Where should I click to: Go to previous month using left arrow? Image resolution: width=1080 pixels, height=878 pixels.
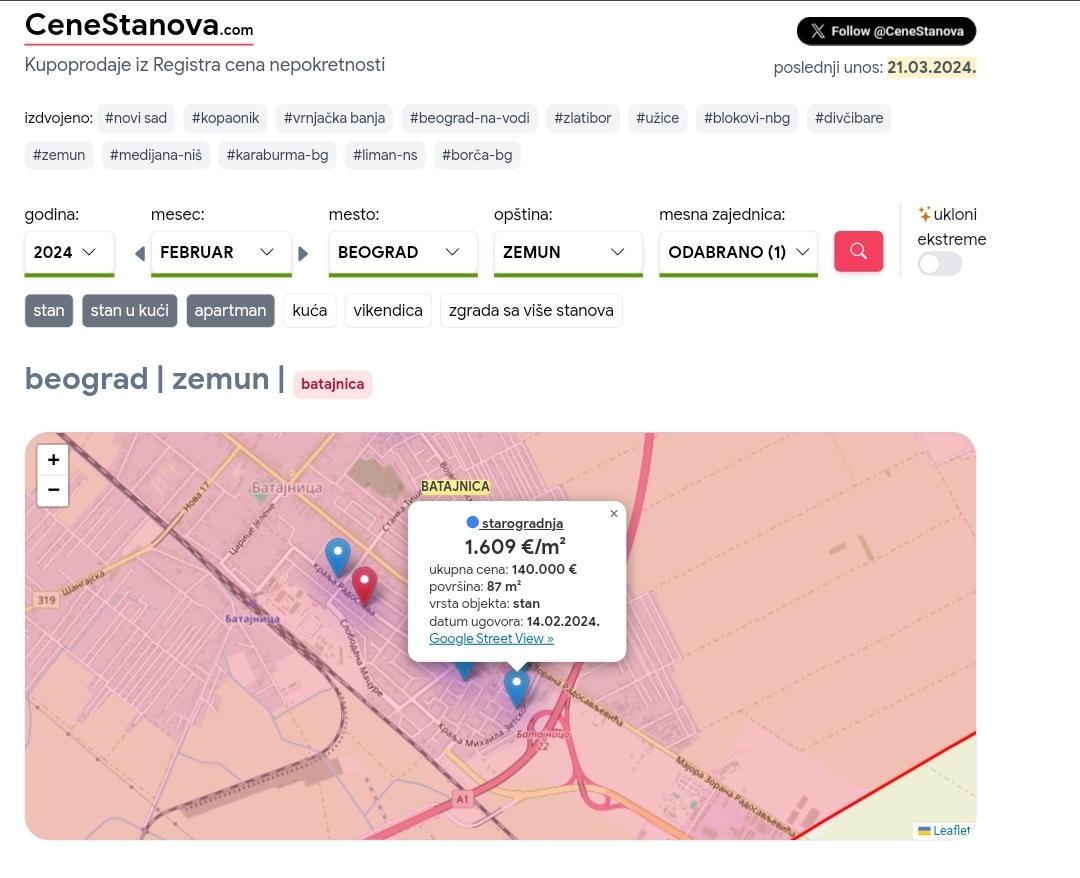coord(140,253)
